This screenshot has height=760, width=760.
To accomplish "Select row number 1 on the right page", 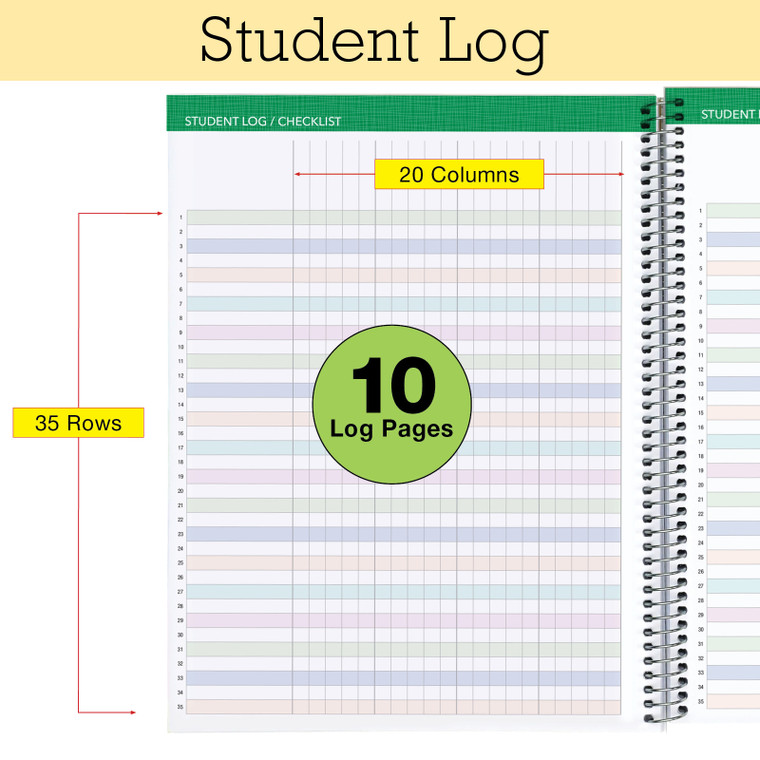I will (700, 211).
